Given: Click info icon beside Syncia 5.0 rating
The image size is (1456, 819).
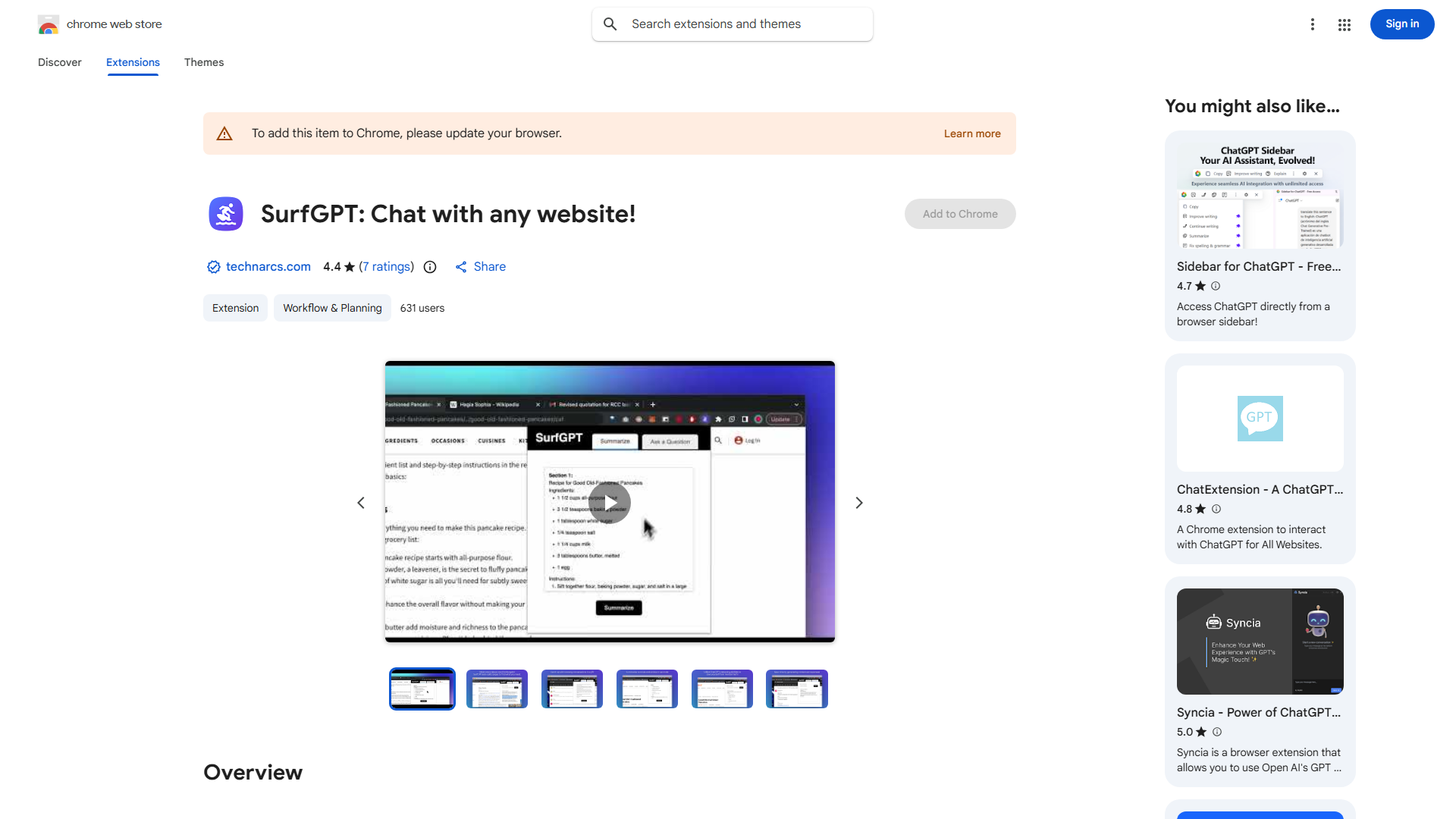Looking at the screenshot, I should pos(1217,732).
